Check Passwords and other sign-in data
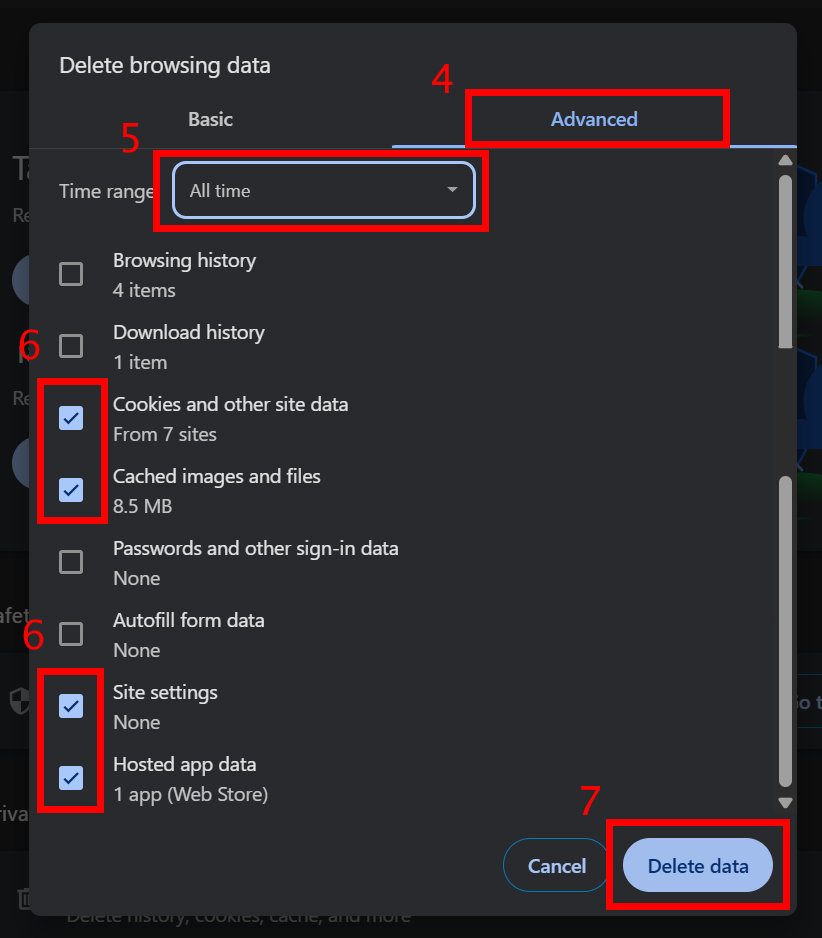The image size is (822, 938). pyautogui.click(x=71, y=562)
